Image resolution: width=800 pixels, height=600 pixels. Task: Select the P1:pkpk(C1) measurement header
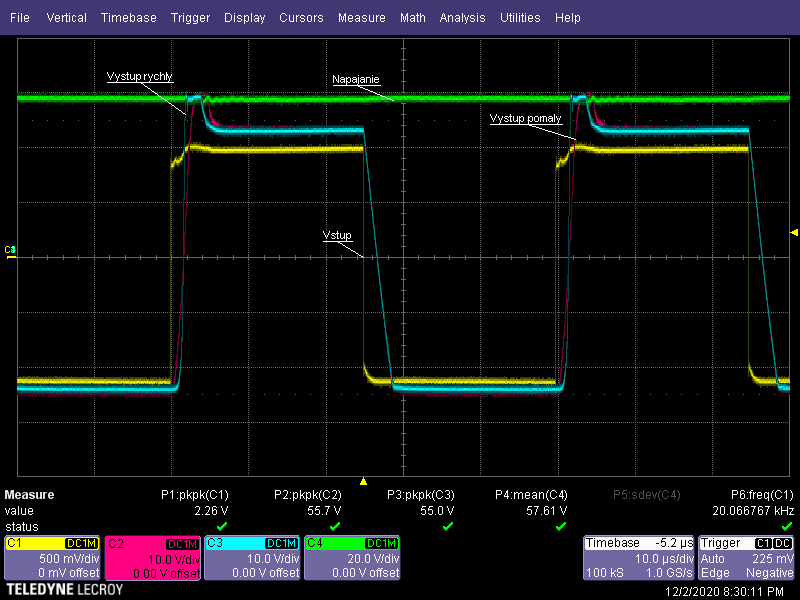tap(195, 495)
